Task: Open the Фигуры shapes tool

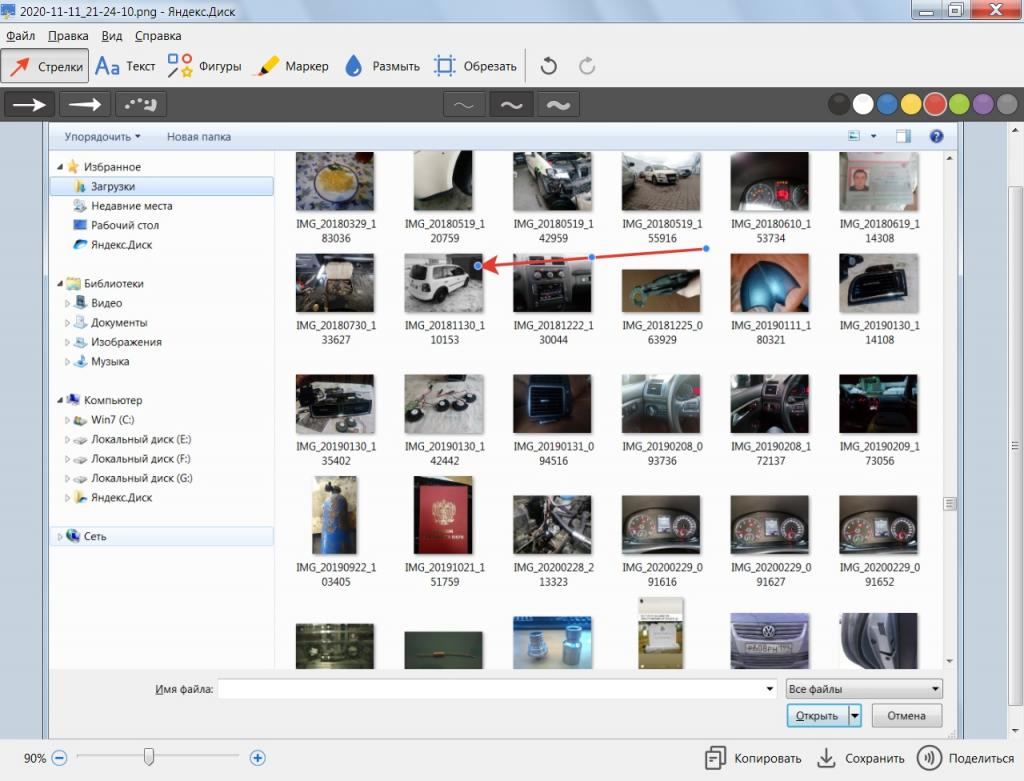Action: pyautogui.click(x=204, y=66)
